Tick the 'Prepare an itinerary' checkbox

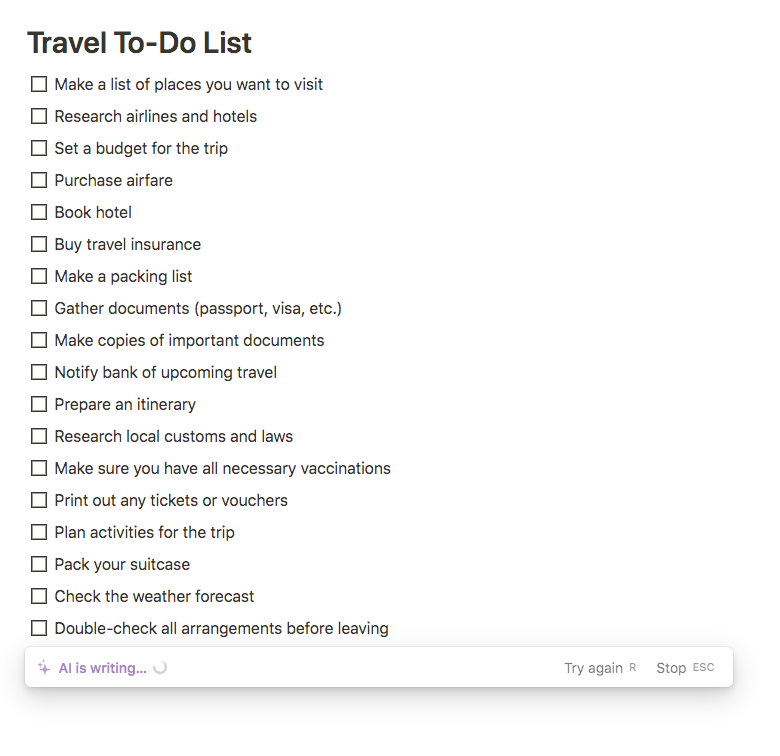click(39, 404)
